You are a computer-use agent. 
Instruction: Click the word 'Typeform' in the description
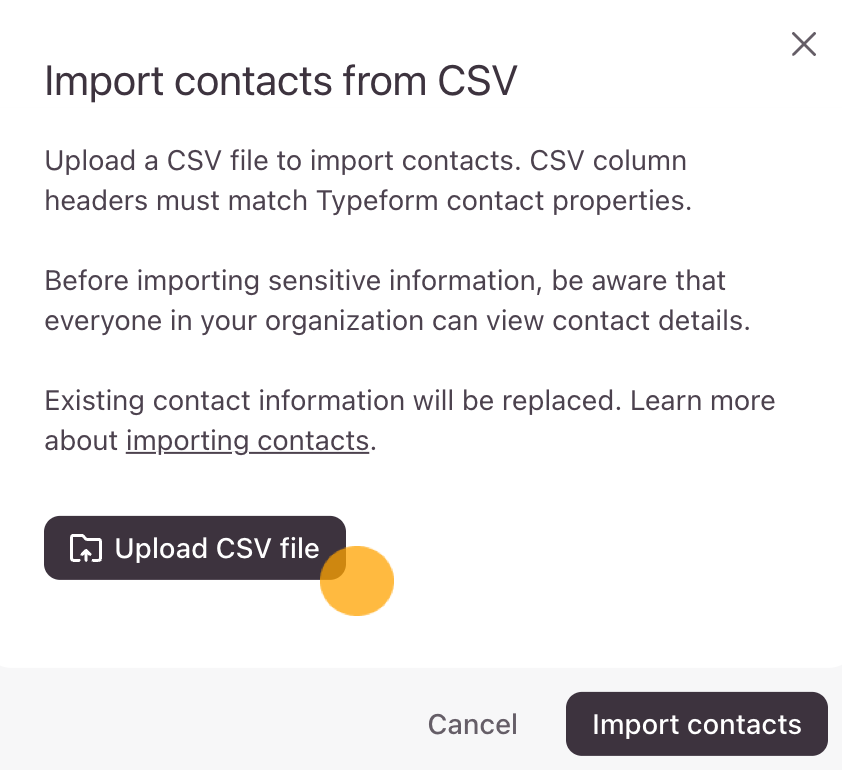tap(377, 200)
